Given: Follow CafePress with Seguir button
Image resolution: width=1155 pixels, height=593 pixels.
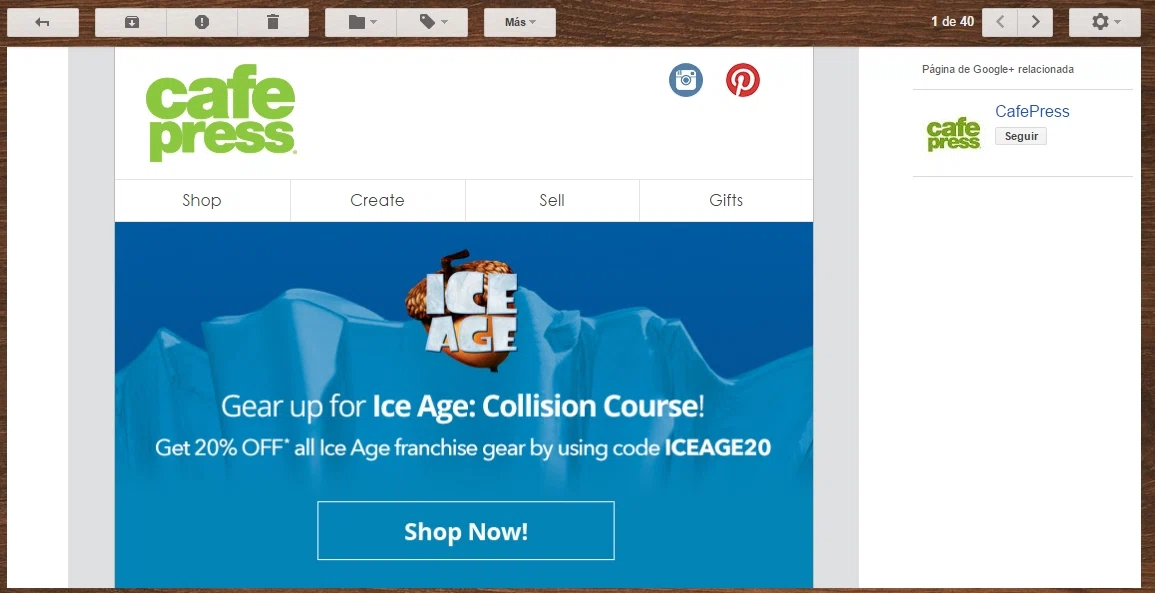Looking at the screenshot, I should click(1021, 136).
